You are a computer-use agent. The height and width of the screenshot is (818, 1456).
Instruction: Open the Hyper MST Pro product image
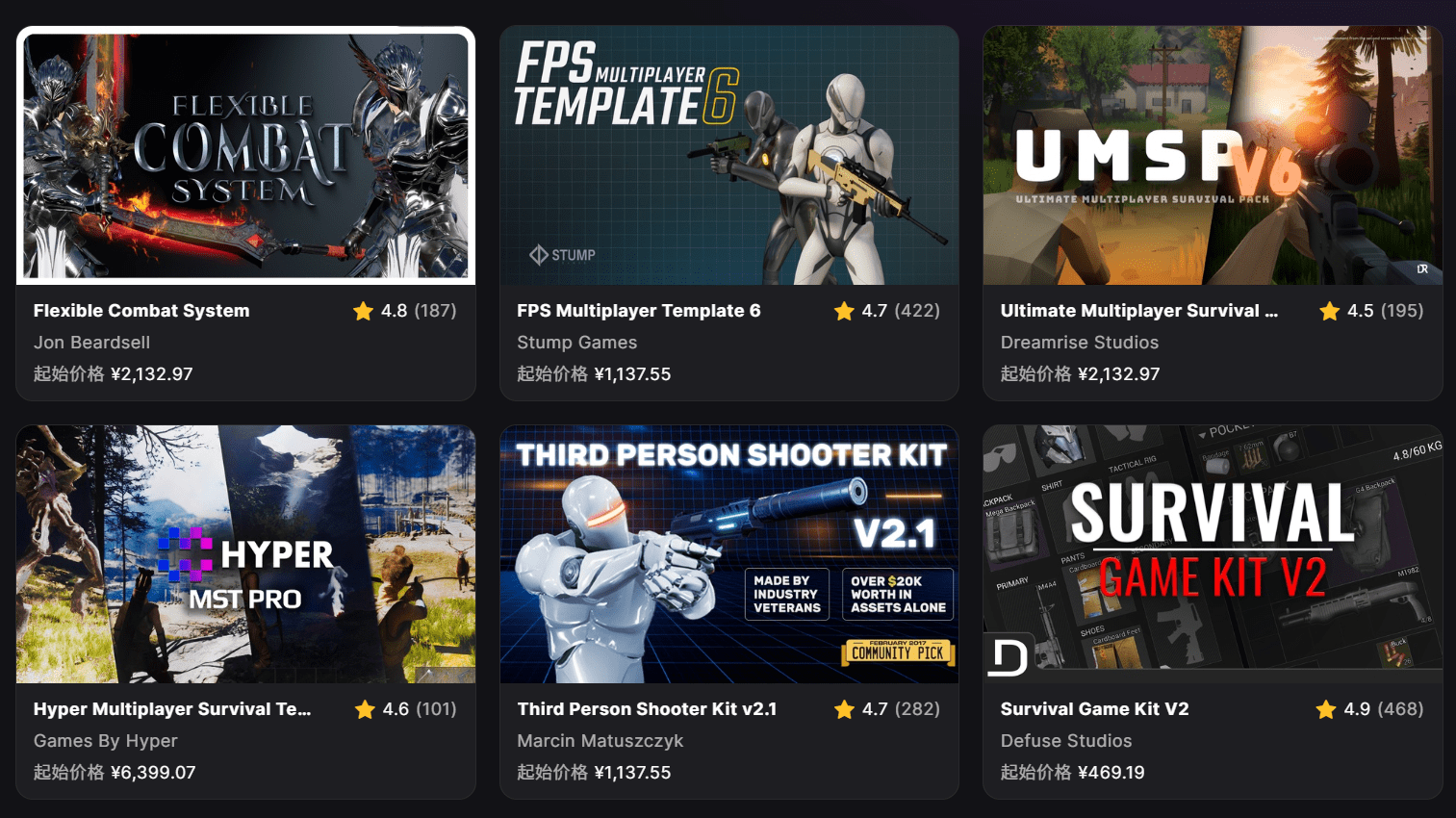pos(245,554)
